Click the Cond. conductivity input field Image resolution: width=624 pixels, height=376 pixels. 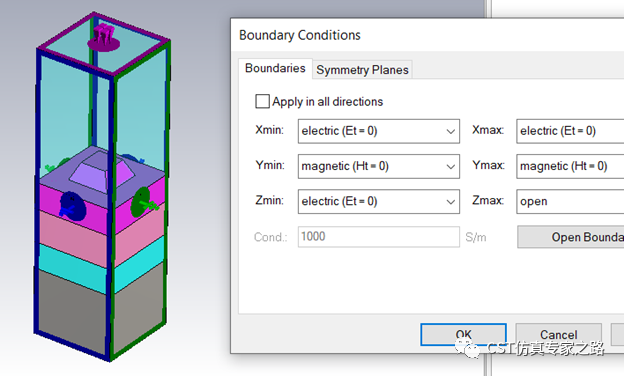click(x=378, y=237)
